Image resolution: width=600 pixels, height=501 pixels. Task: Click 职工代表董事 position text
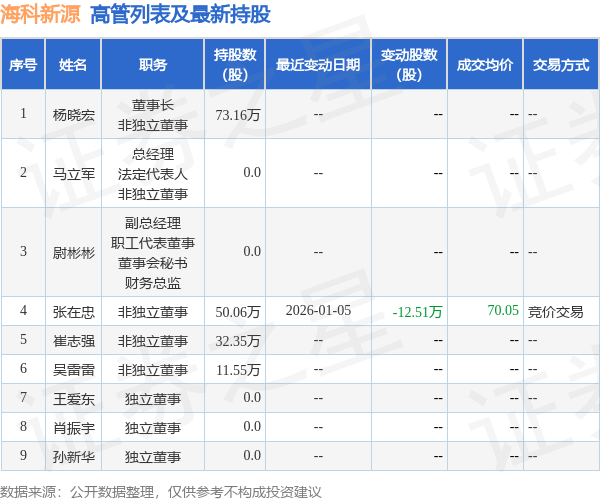coord(153,243)
